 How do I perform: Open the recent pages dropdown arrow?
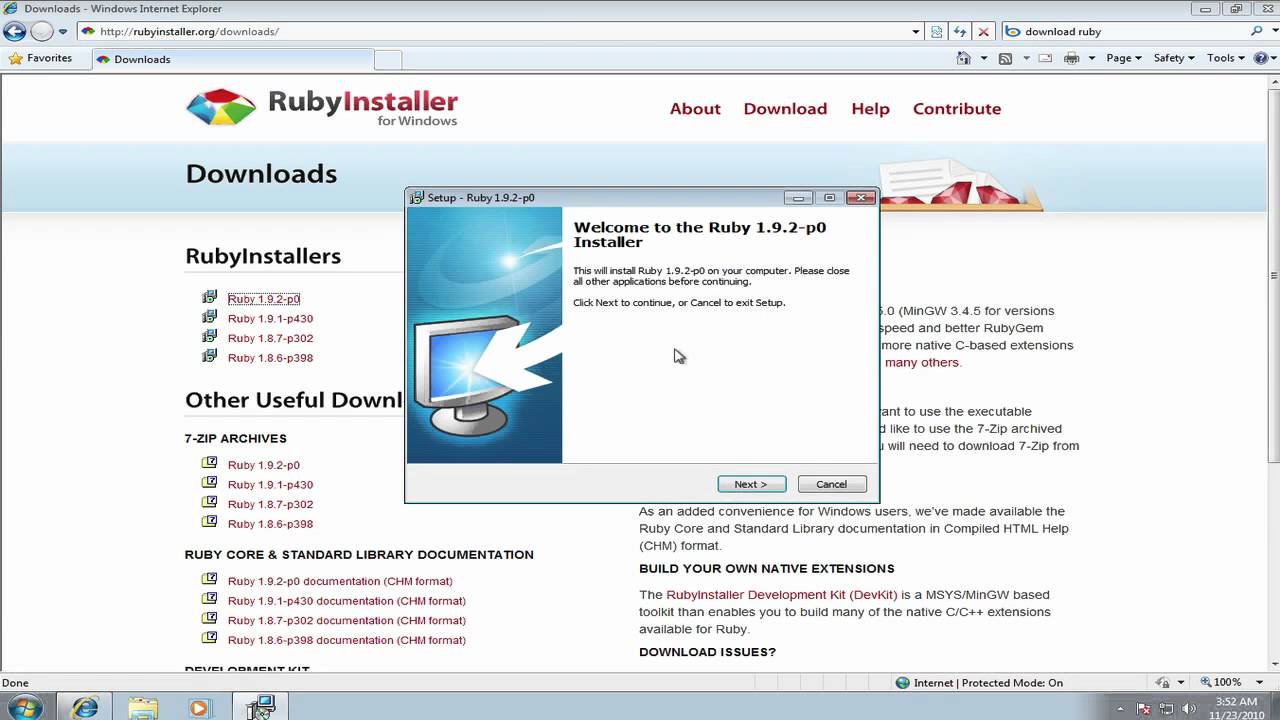(x=63, y=32)
